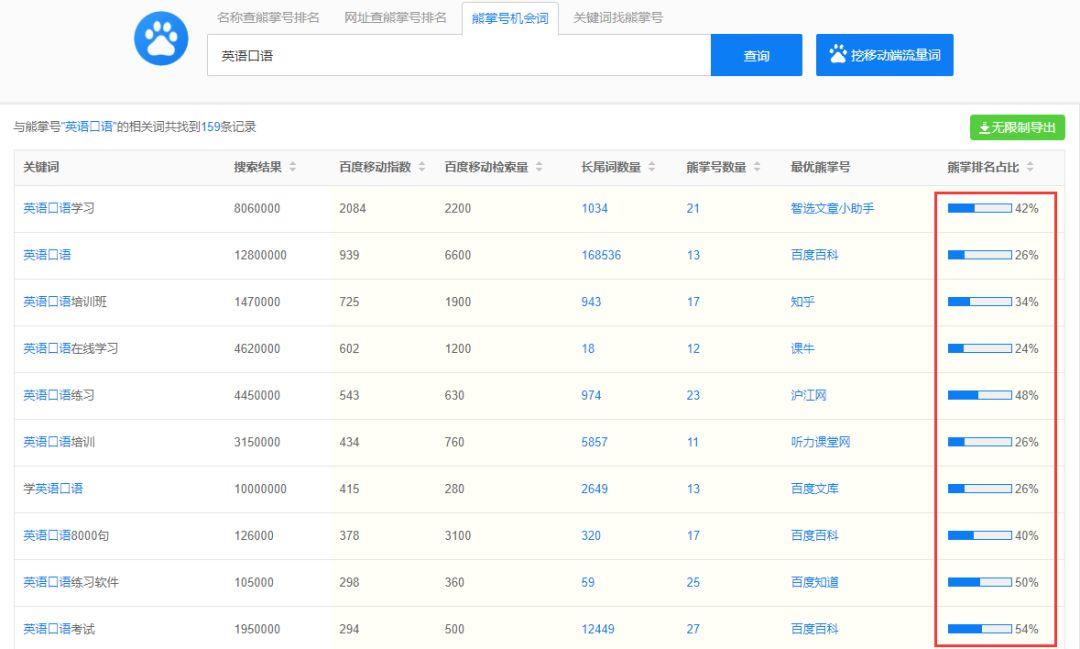Click mobile index value 2084
1080x649 pixels.
point(353,208)
